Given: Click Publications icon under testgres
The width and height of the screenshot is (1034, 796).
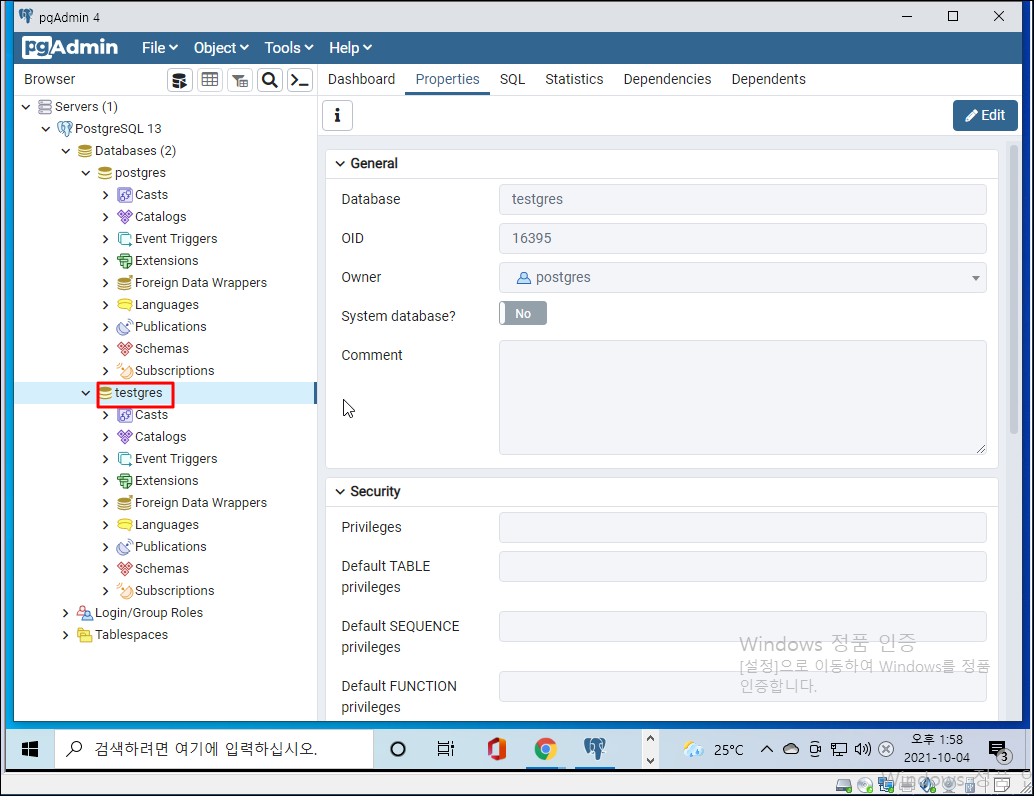Looking at the screenshot, I should click(x=125, y=547).
